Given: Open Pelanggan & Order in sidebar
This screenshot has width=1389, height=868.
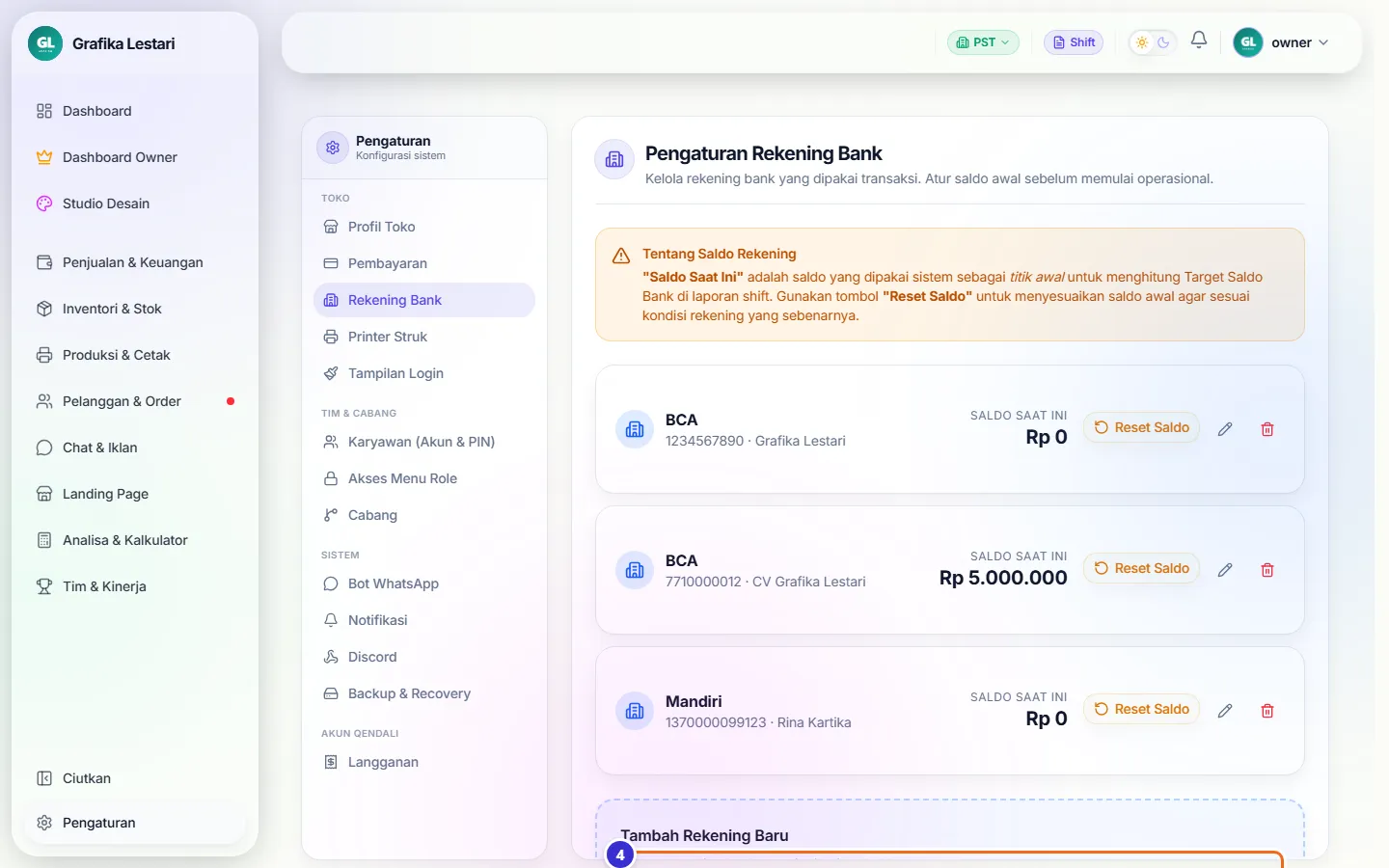Looking at the screenshot, I should coord(135,401).
